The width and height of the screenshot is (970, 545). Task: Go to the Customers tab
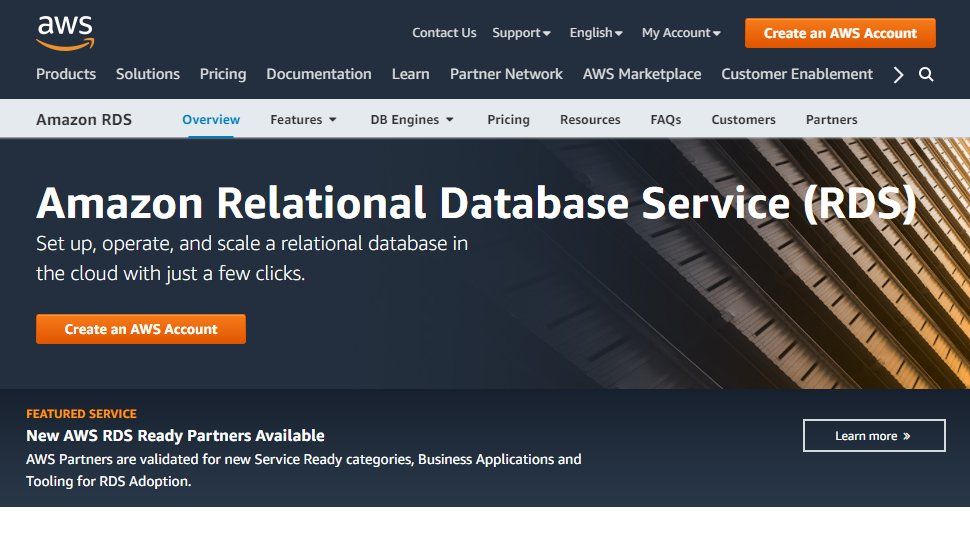pos(743,120)
